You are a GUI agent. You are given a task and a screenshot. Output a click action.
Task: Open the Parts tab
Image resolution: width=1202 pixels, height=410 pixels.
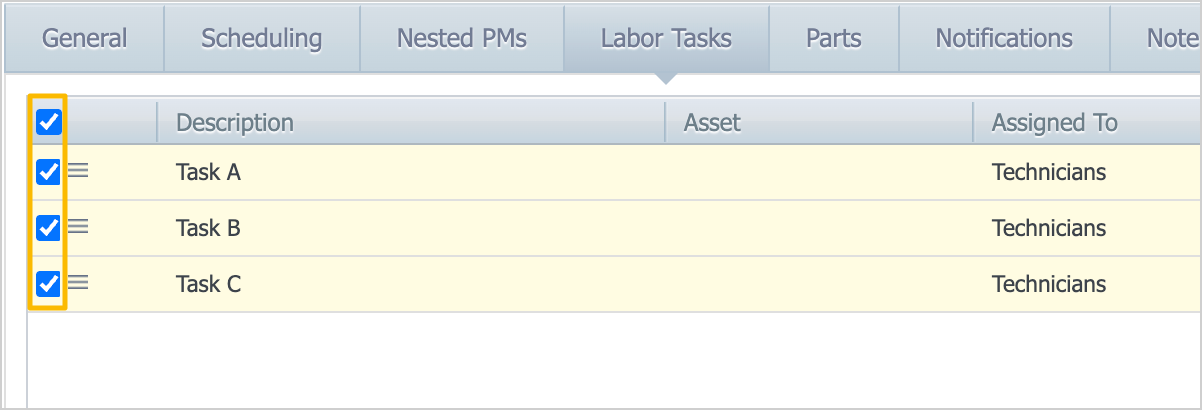(x=833, y=39)
